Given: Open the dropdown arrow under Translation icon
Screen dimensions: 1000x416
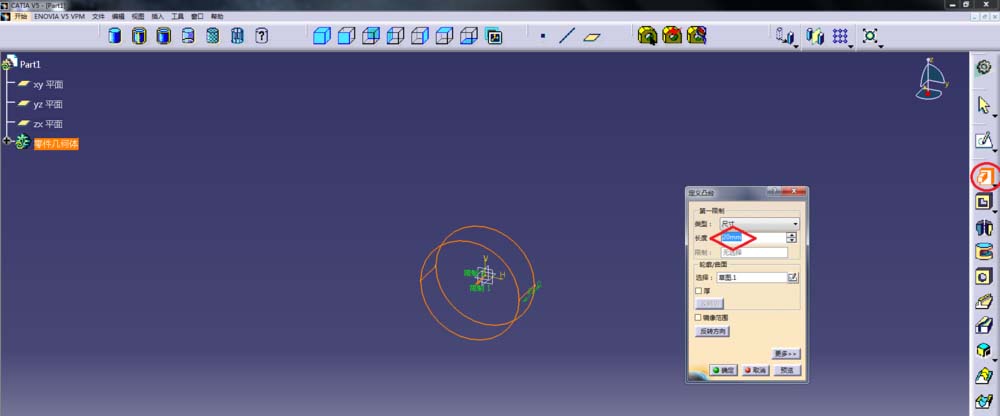Looking at the screenshot, I should point(796,46).
